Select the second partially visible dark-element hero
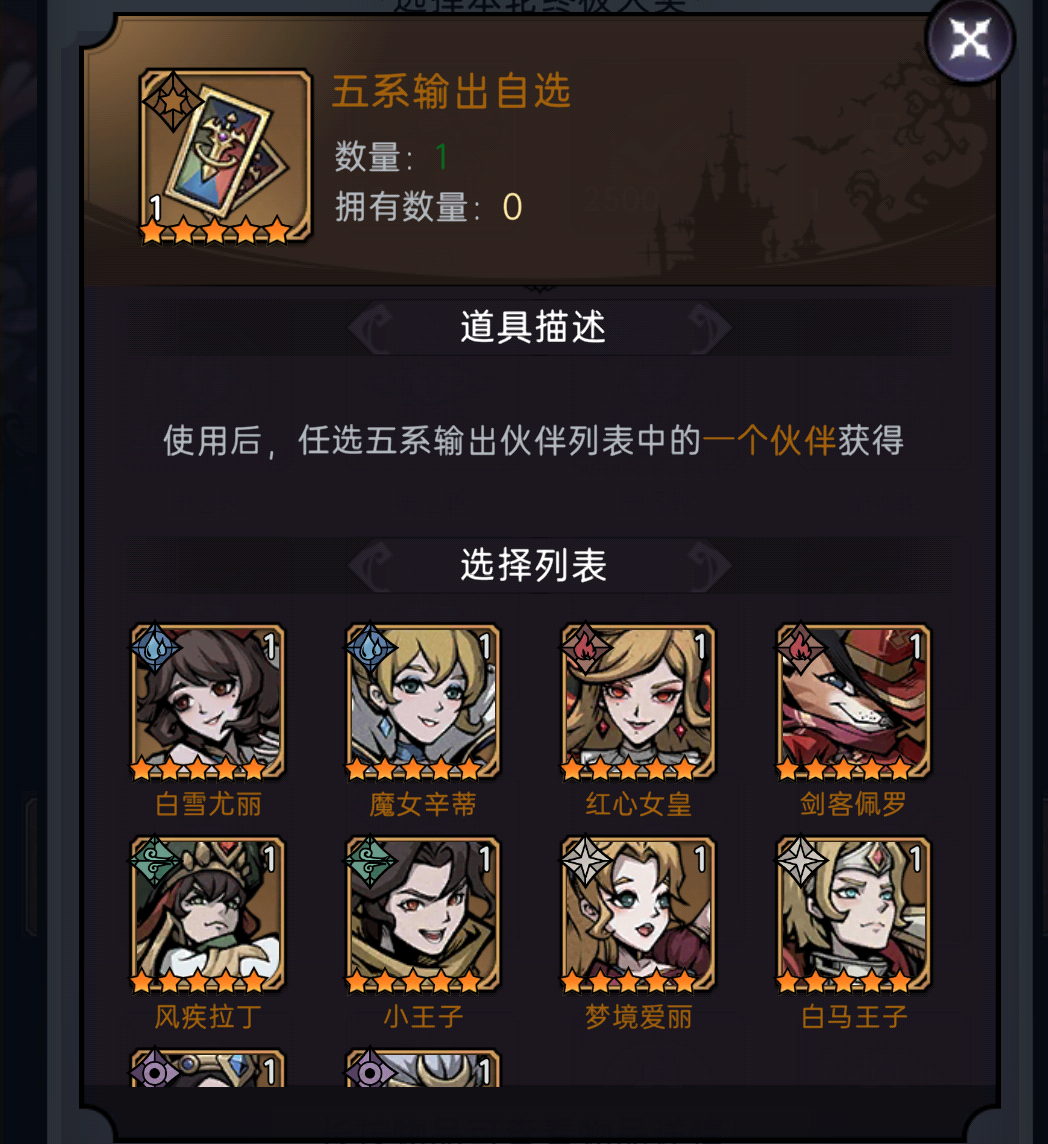The height and width of the screenshot is (1144, 1048). 423,1069
